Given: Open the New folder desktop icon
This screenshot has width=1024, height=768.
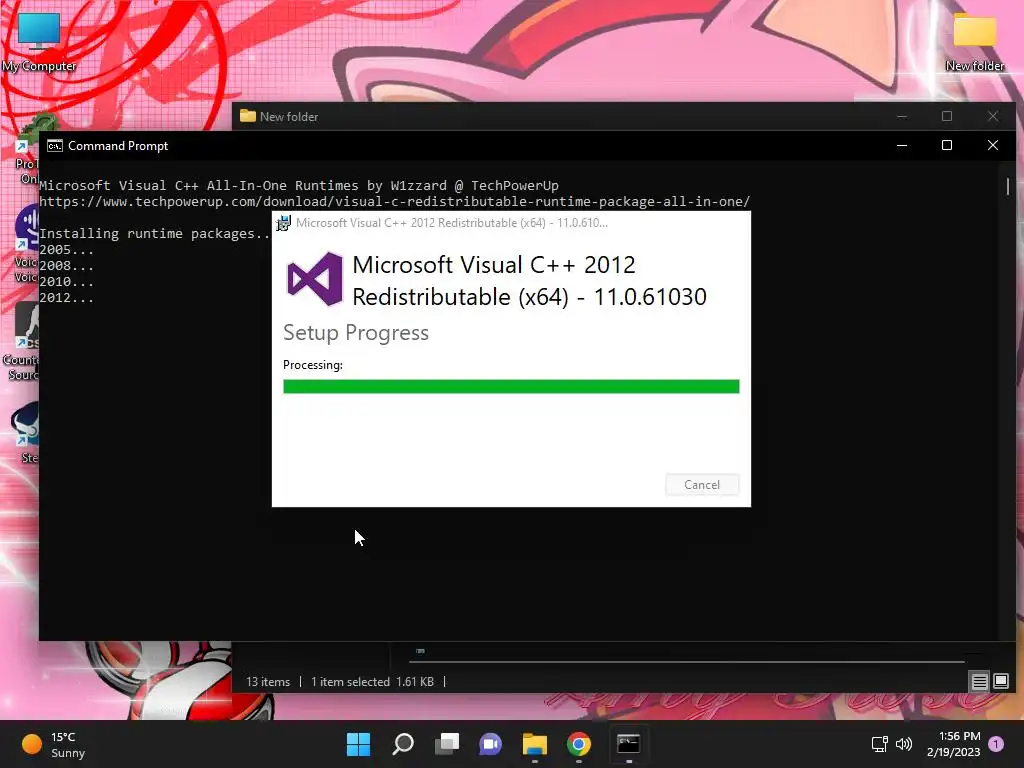Looking at the screenshot, I should 974,40.
